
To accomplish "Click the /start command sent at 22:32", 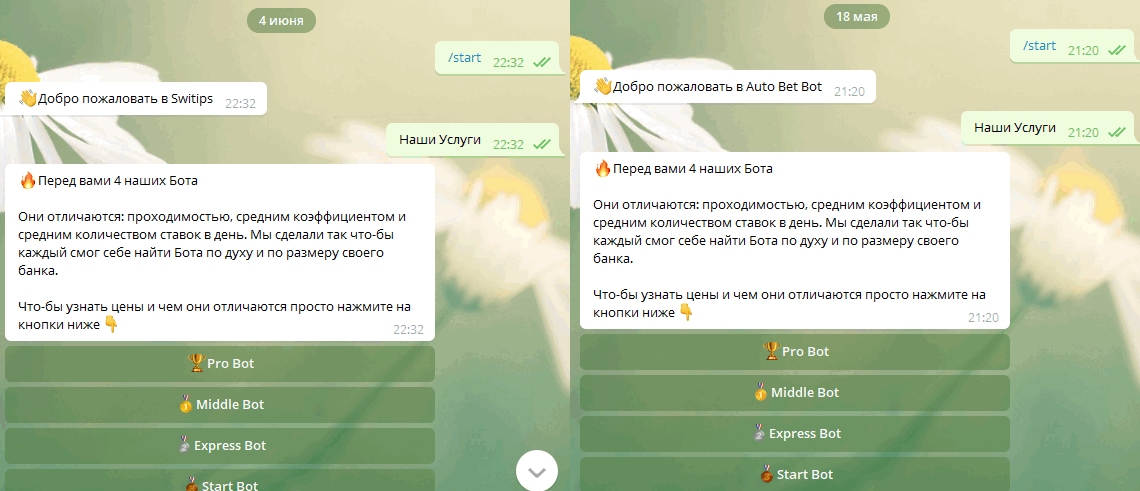I will [465, 57].
